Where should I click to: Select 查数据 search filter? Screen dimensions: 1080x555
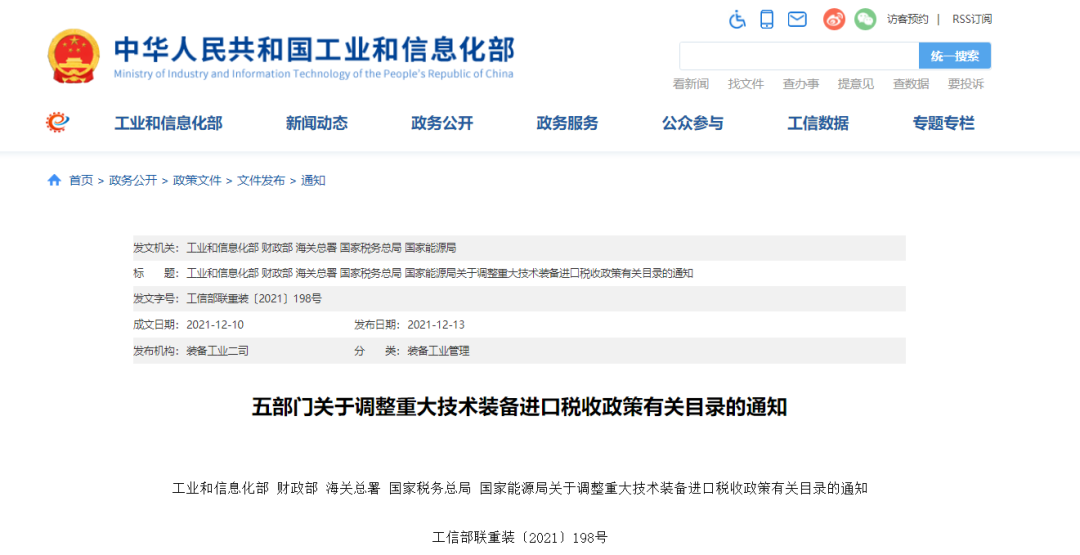click(x=911, y=84)
